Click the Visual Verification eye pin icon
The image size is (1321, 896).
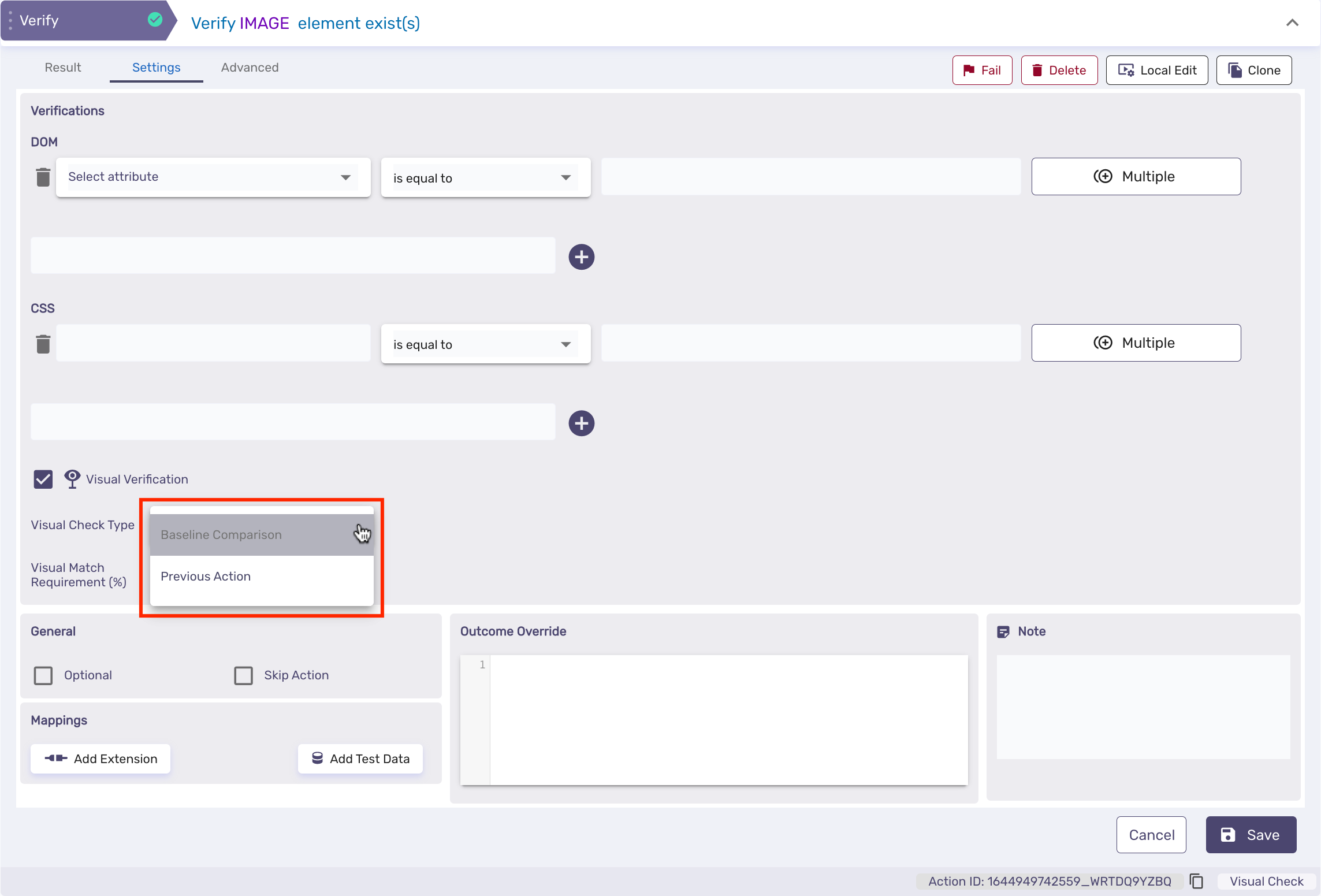coord(72,479)
